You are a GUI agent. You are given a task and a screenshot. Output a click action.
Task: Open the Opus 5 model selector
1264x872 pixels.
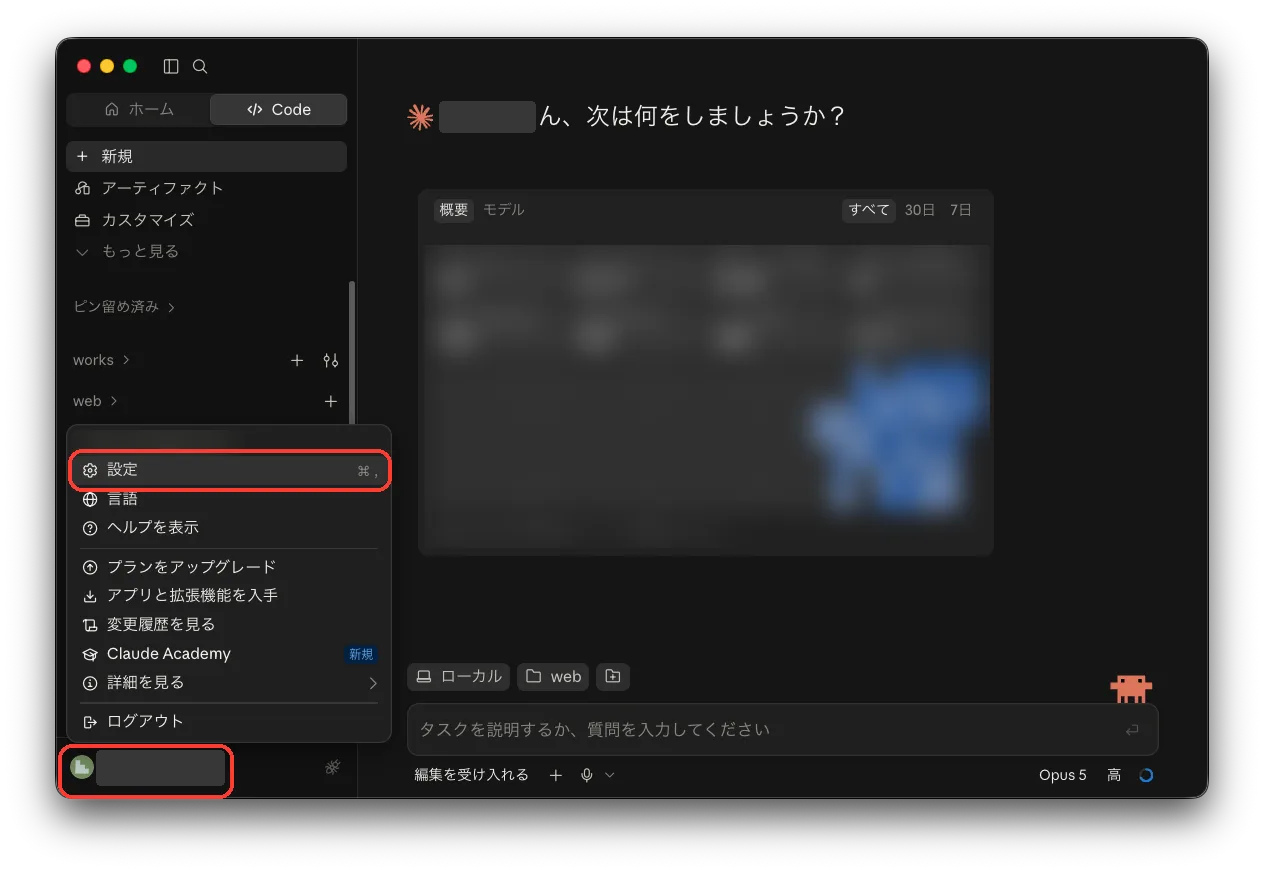[x=1062, y=775]
